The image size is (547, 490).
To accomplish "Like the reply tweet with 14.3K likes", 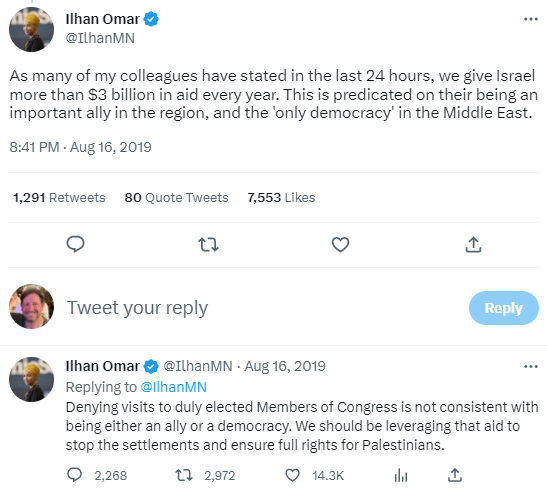I will [x=292, y=475].
